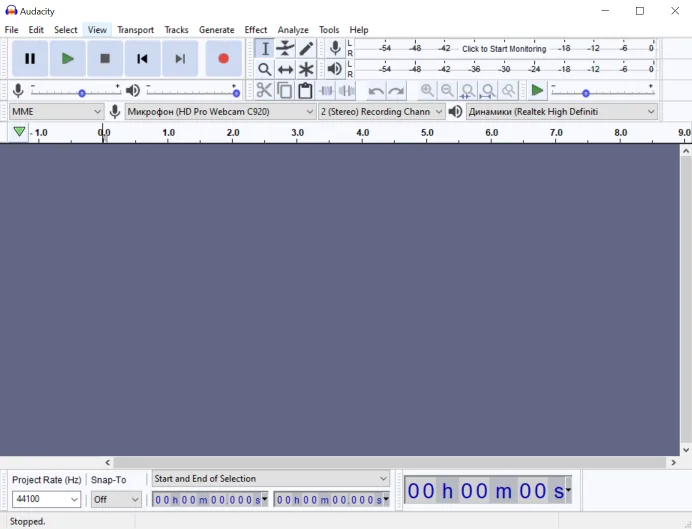Open the Tools menu

[329, 30]
